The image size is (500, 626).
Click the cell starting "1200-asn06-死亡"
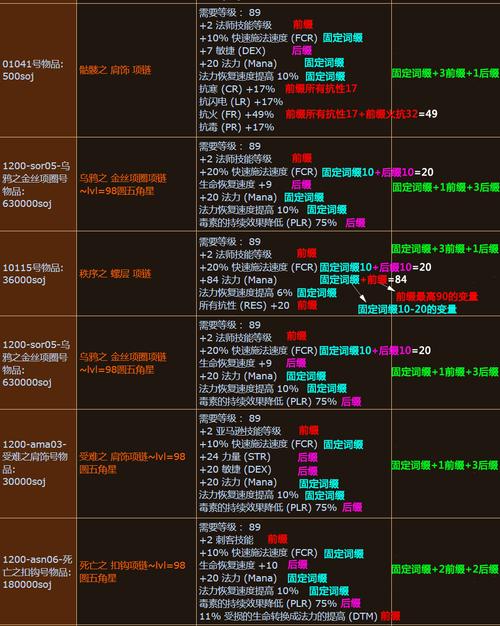(x=37, y=572)
